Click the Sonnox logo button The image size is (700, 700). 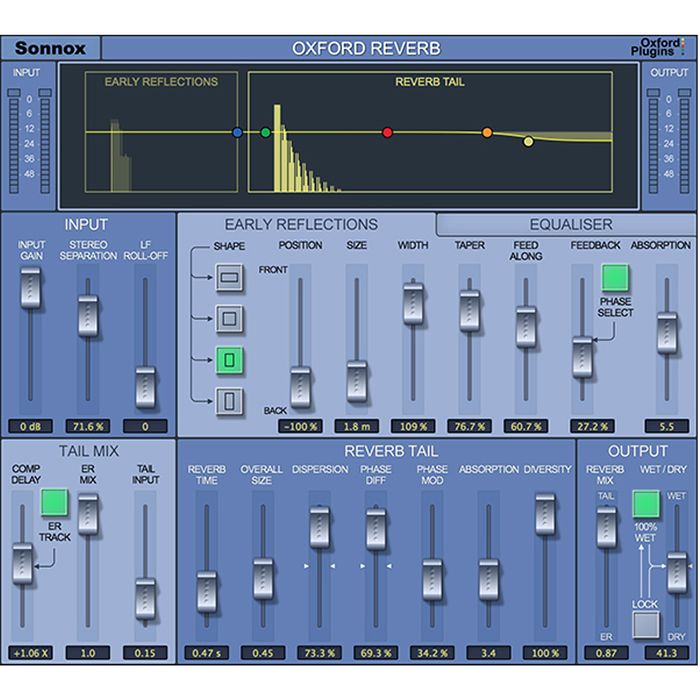50,48
